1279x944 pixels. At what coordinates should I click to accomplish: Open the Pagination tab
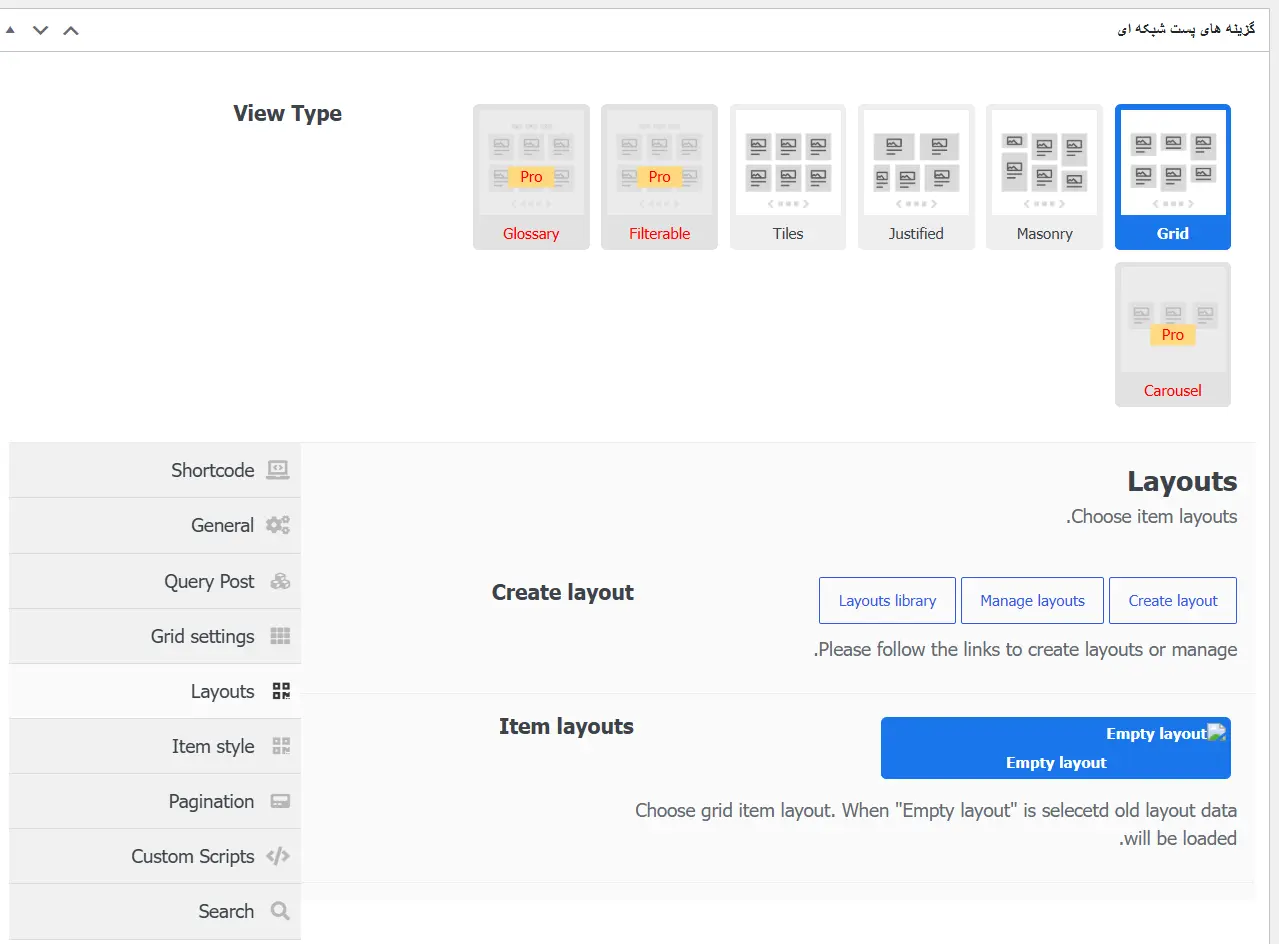155,801
